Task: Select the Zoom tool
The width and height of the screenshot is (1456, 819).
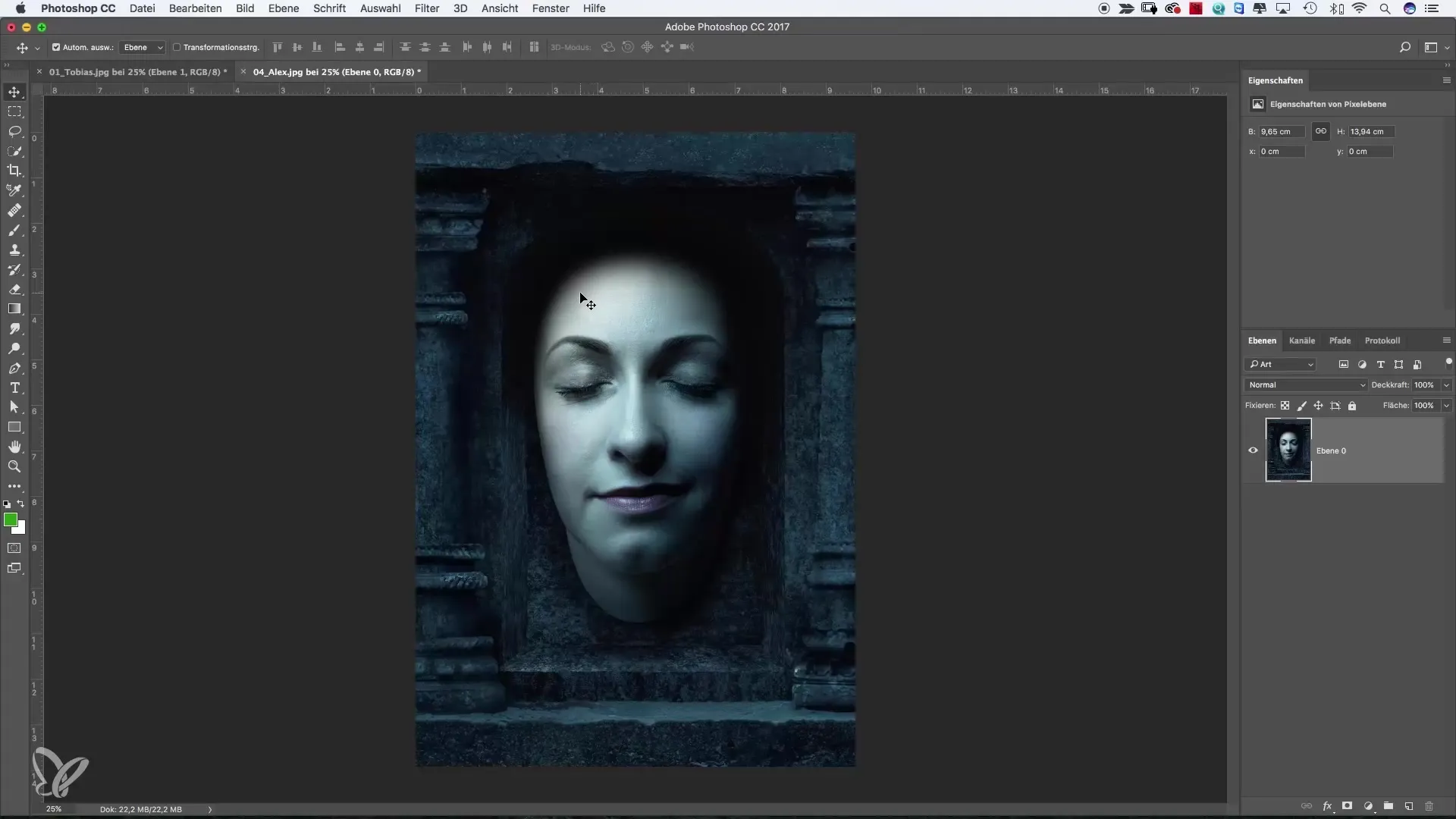Action: coord(14,466)
